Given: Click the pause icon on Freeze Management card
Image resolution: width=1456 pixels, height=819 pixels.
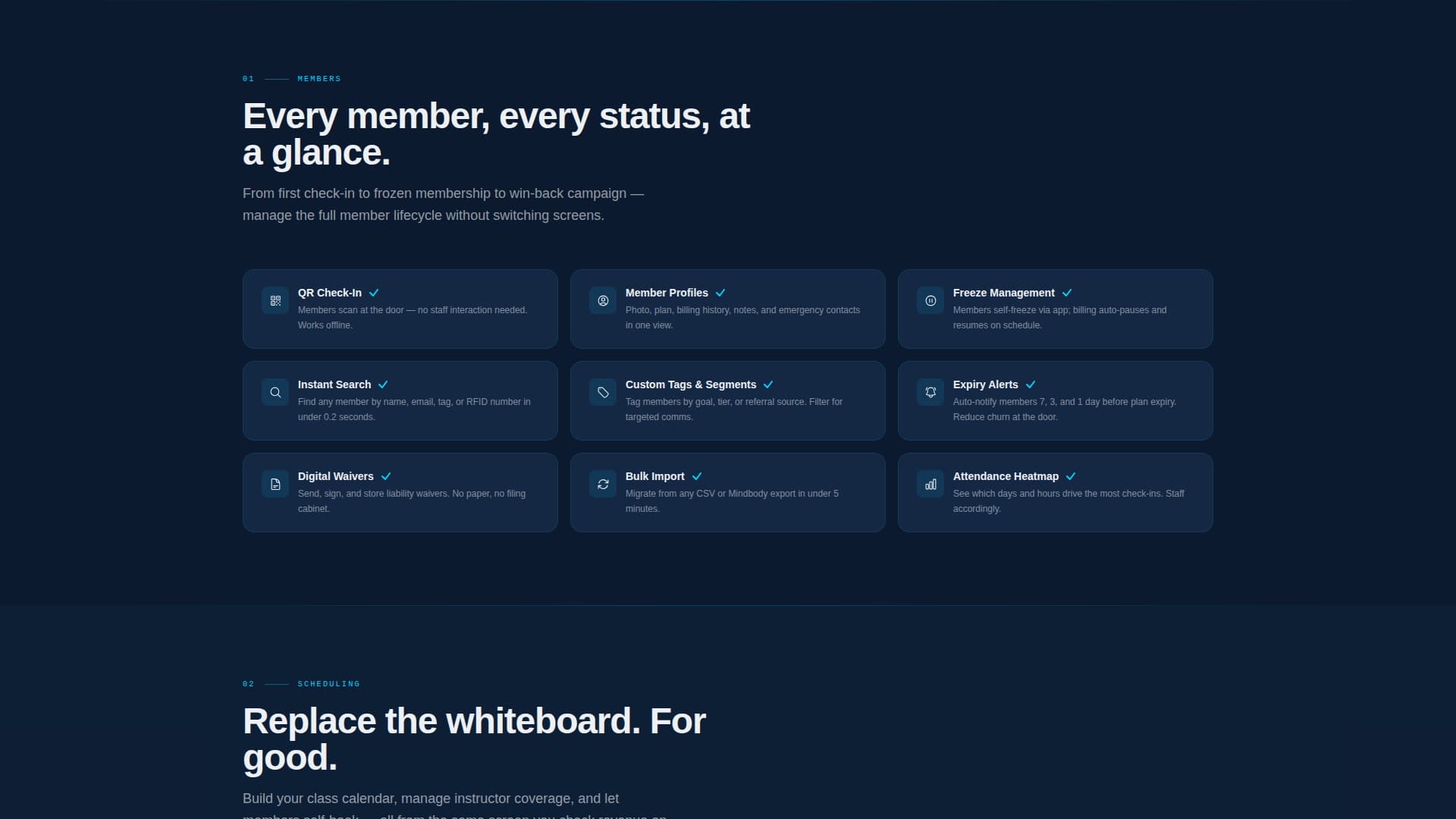Looking at the screenshot, I should (x=930, y=300).
